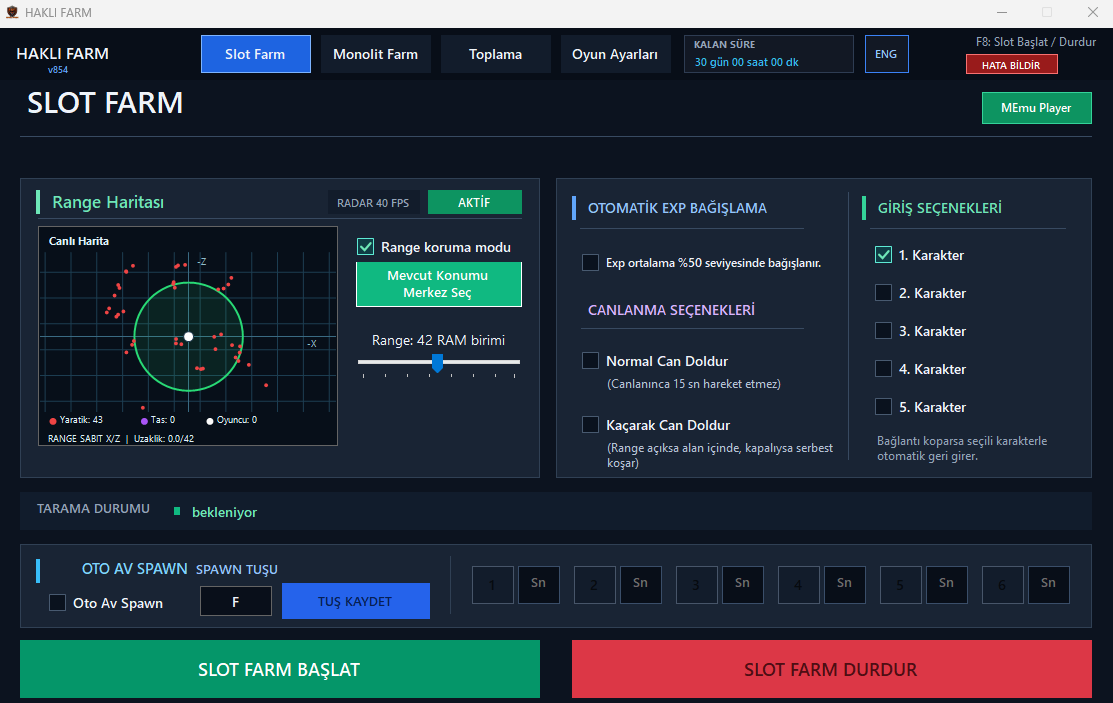
Task: Click the HAKLI FARM app icon in title bar
Action: [x=12, y=12]
